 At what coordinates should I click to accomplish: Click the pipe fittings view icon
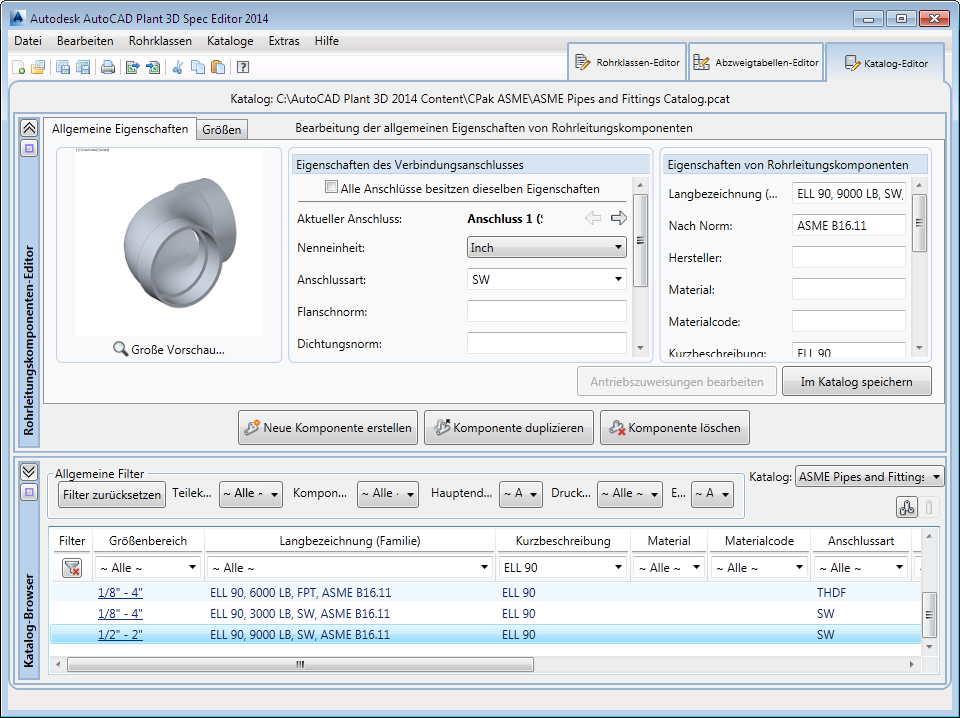click(907, 507)
